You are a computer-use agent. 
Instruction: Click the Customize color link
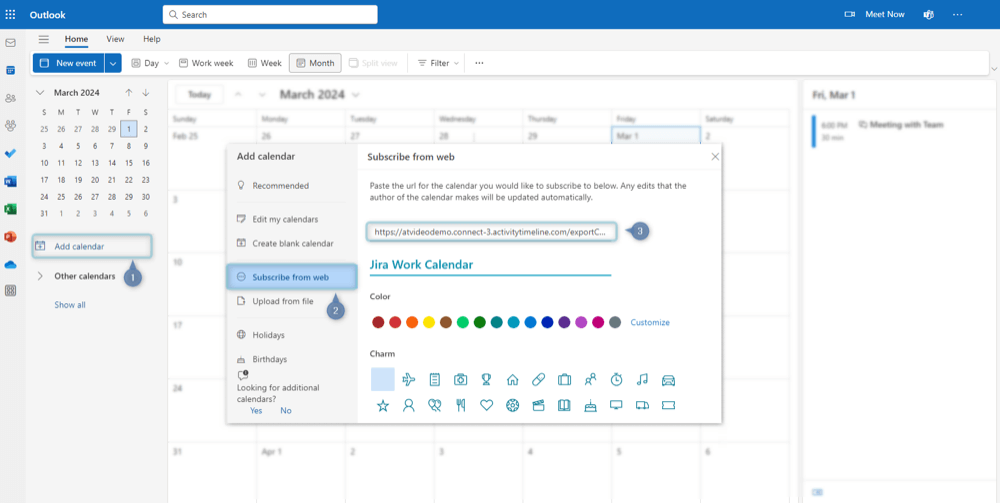point(650,323)
